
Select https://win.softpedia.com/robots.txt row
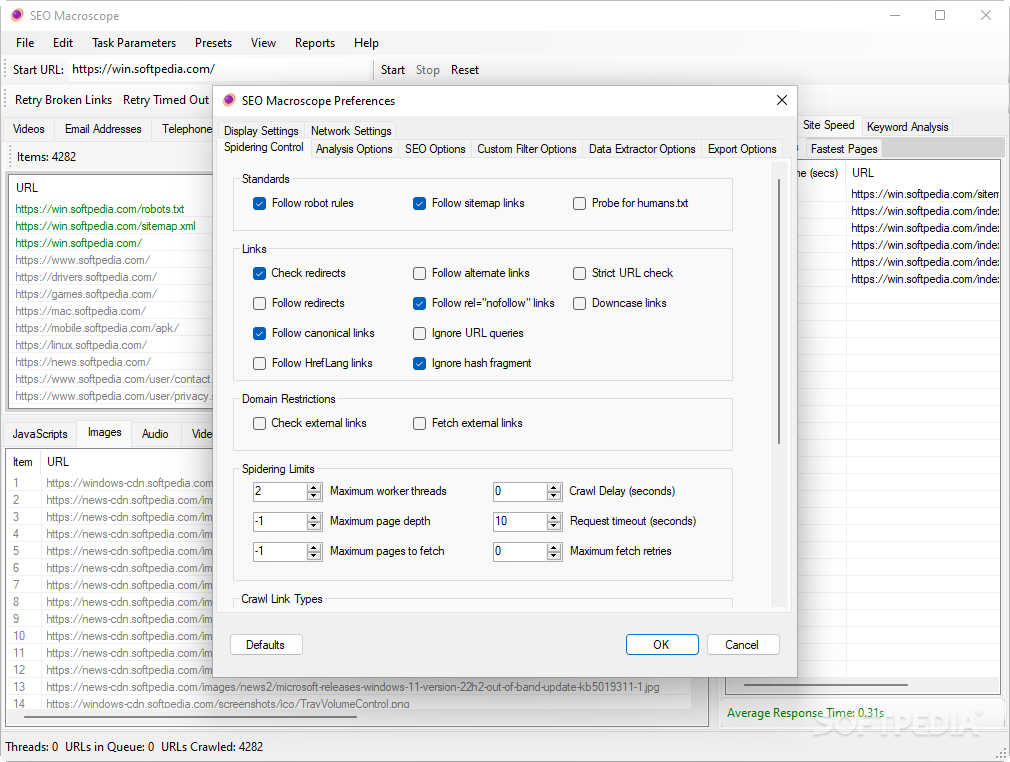pos(100,209)
